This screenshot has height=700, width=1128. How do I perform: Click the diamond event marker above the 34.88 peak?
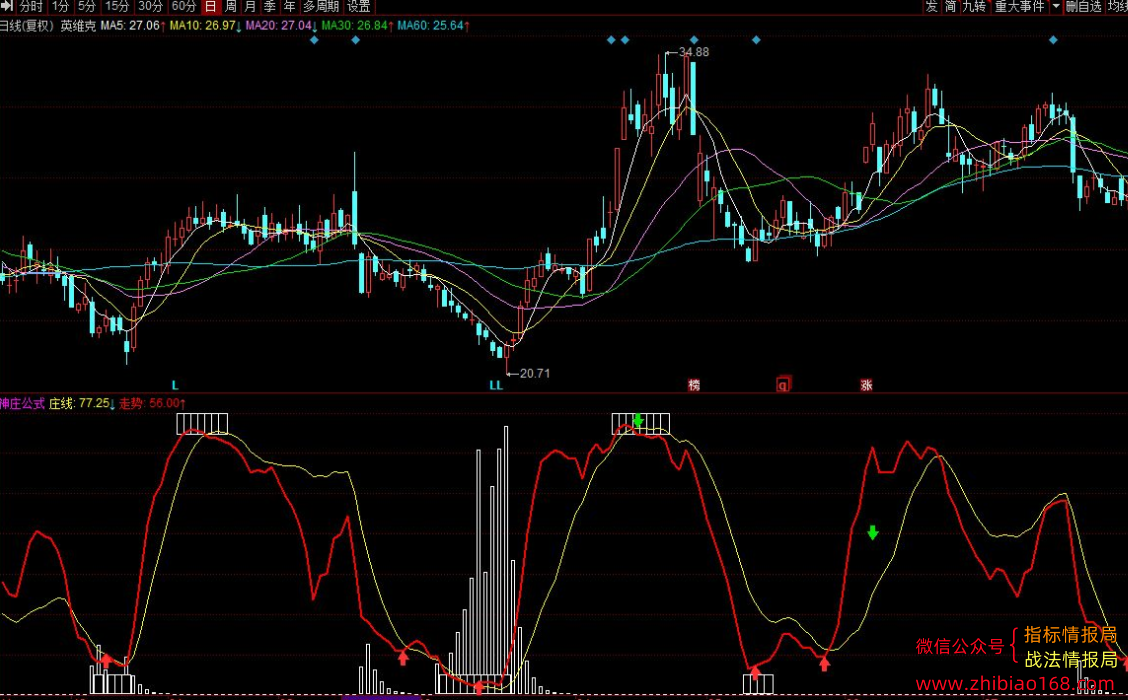pyautogui.click(x=693, y=40)
